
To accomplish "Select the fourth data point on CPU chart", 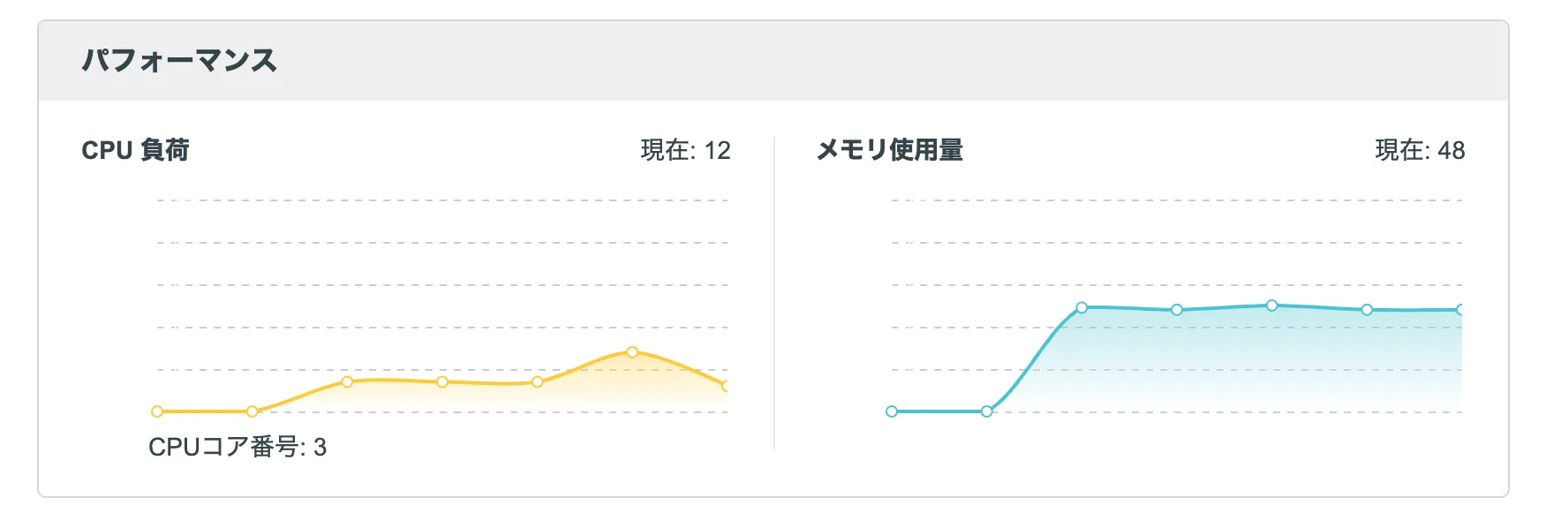I will click(442, 381).
